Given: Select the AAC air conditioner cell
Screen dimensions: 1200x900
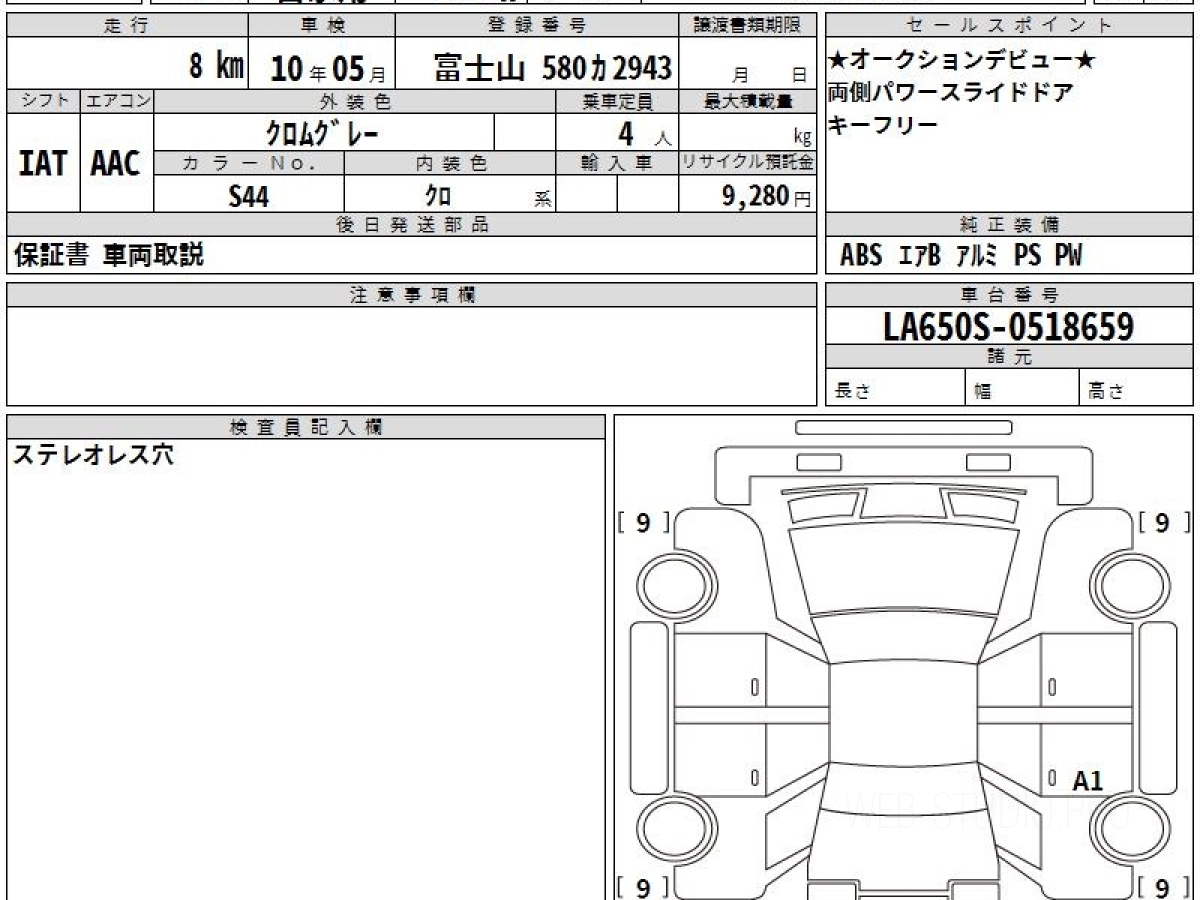Looking at the screenshot, I should click(116, 163).
